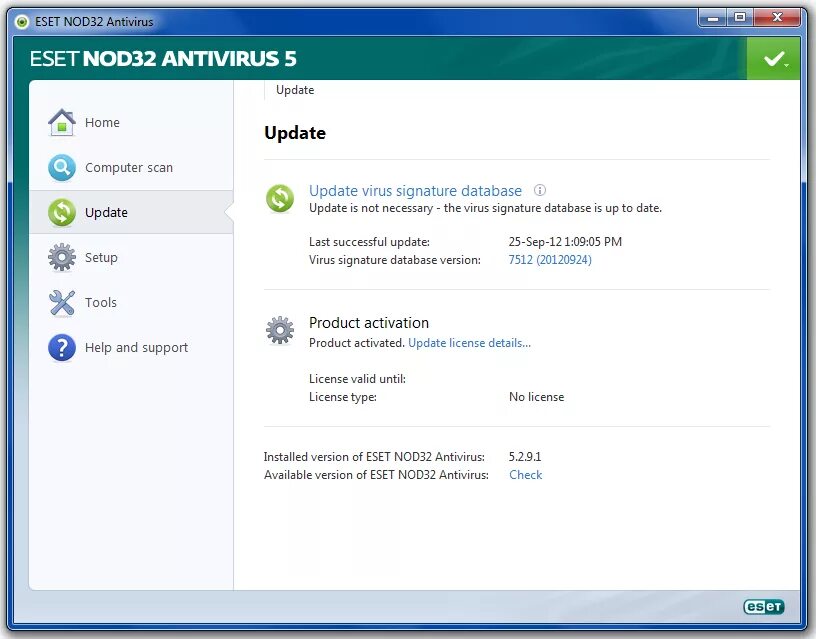This screenshot has height=639, width=816.
Task: Click the Computer scan magnifier icon
Action: tap(62, 168)
